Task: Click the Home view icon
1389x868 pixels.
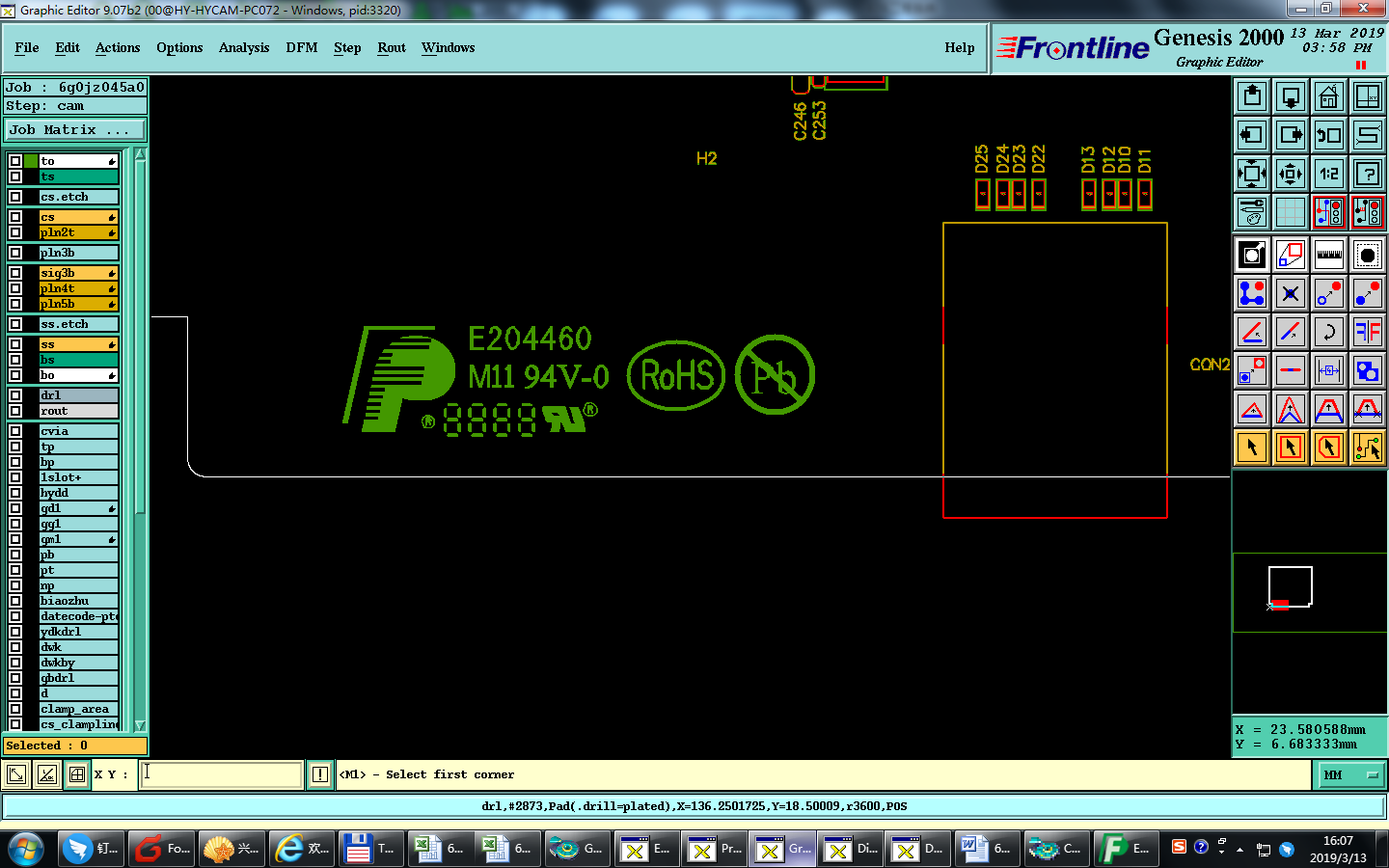Action: tap(1329, 95)
